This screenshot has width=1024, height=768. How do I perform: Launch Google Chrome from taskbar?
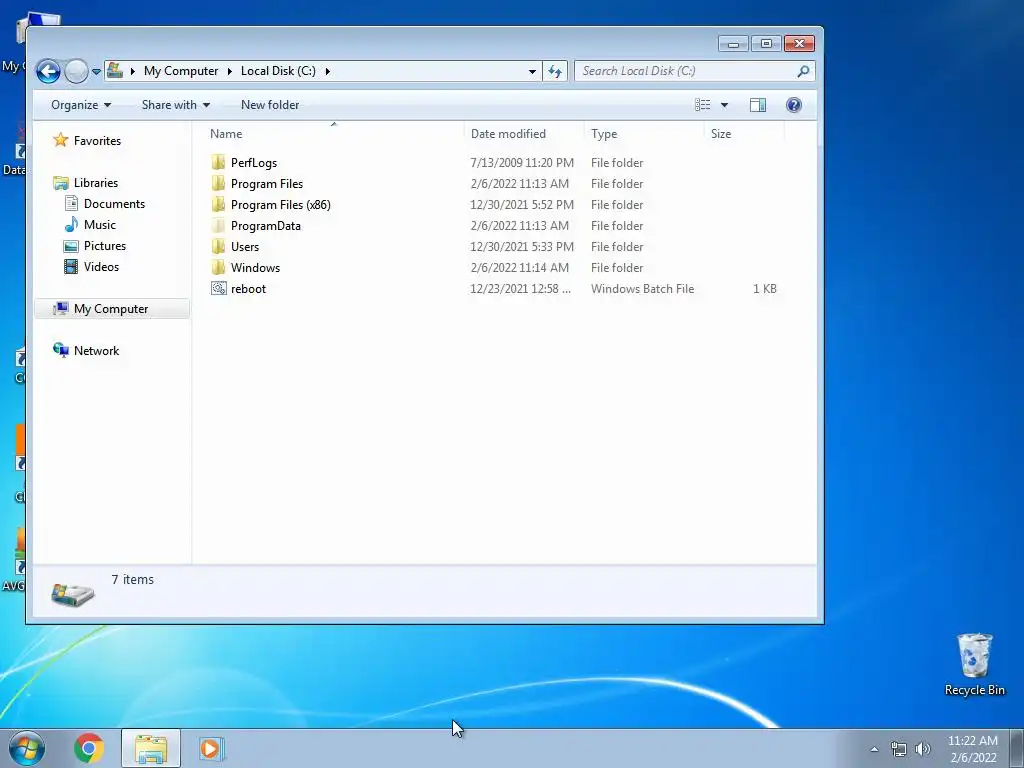(89, 748)
